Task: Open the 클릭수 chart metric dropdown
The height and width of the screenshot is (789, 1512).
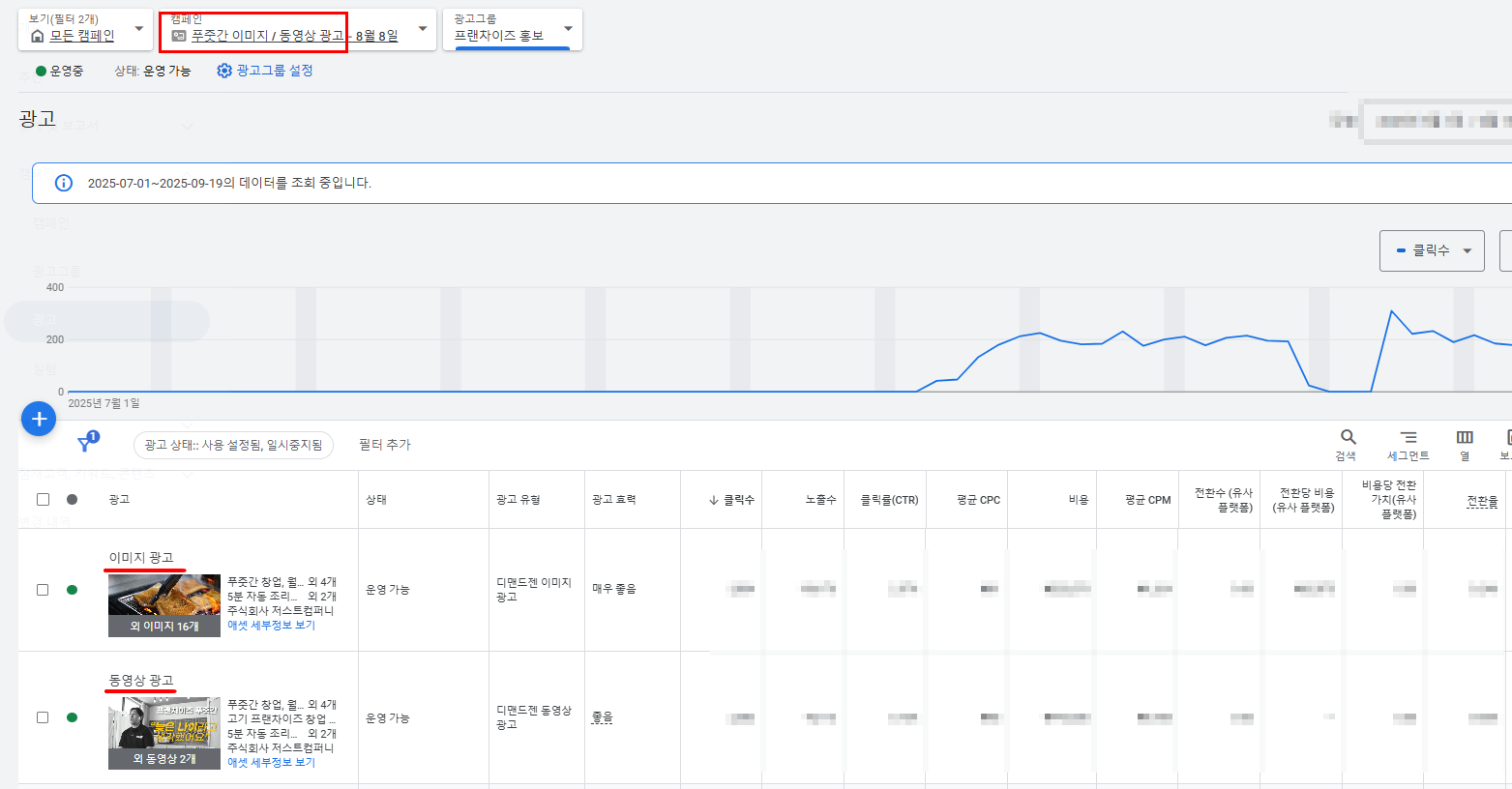Action: tap(1432, 250)
